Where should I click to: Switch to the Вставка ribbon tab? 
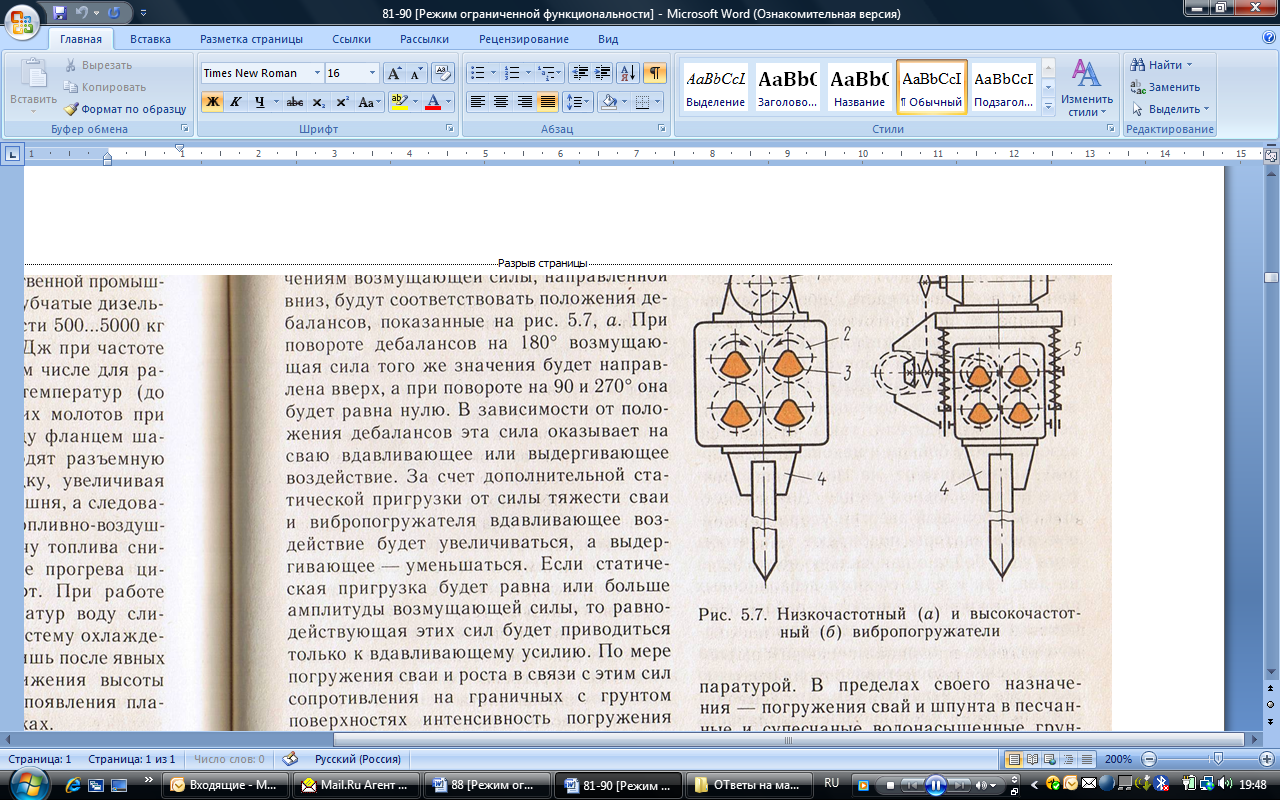point(150,39)
